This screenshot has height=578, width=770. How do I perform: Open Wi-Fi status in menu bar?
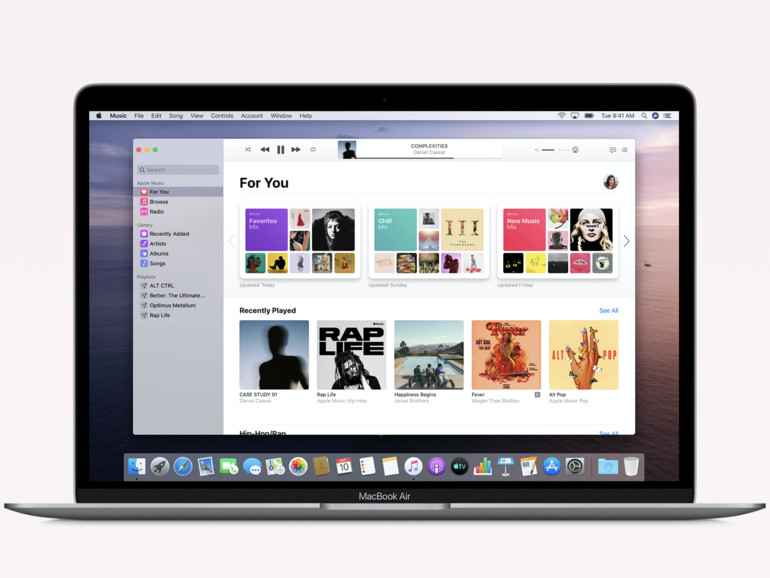(561, 116)
